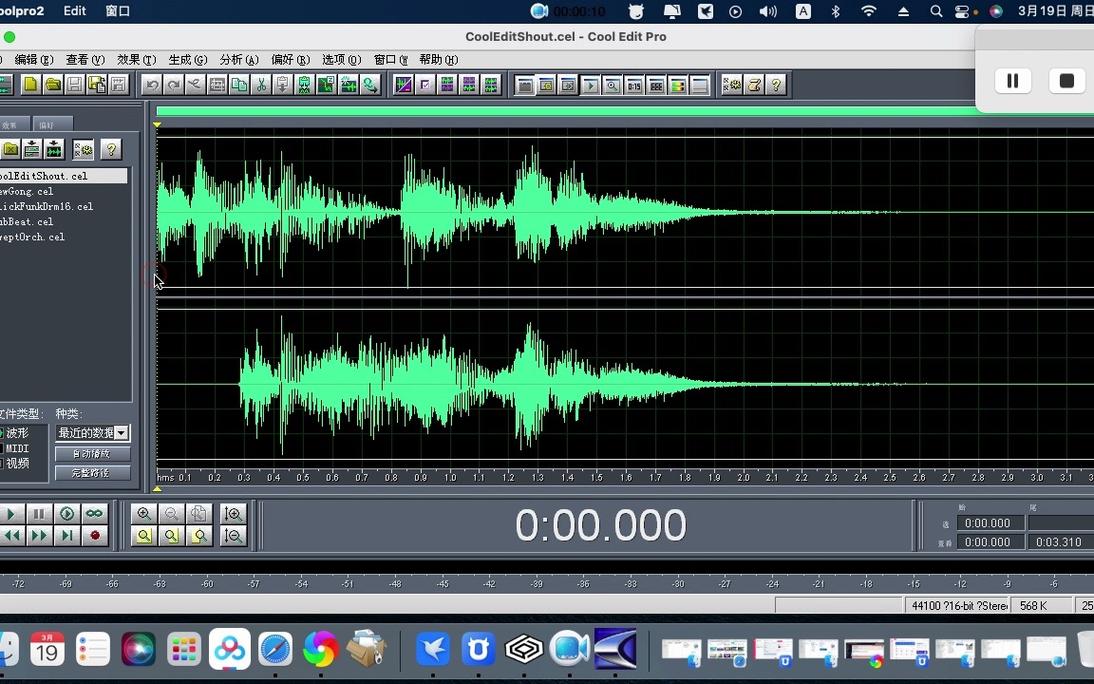
Task: Click the red Record button in transport
Action: point(95,536)
